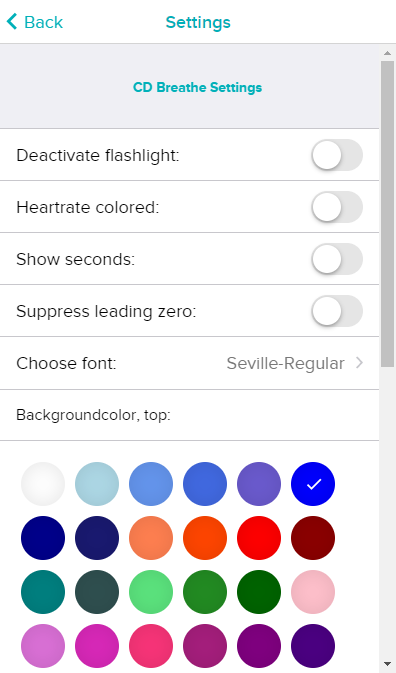Open the Choose font row
Screen dimensions: 396x673
pyautogui.click(x=189, y=363)
